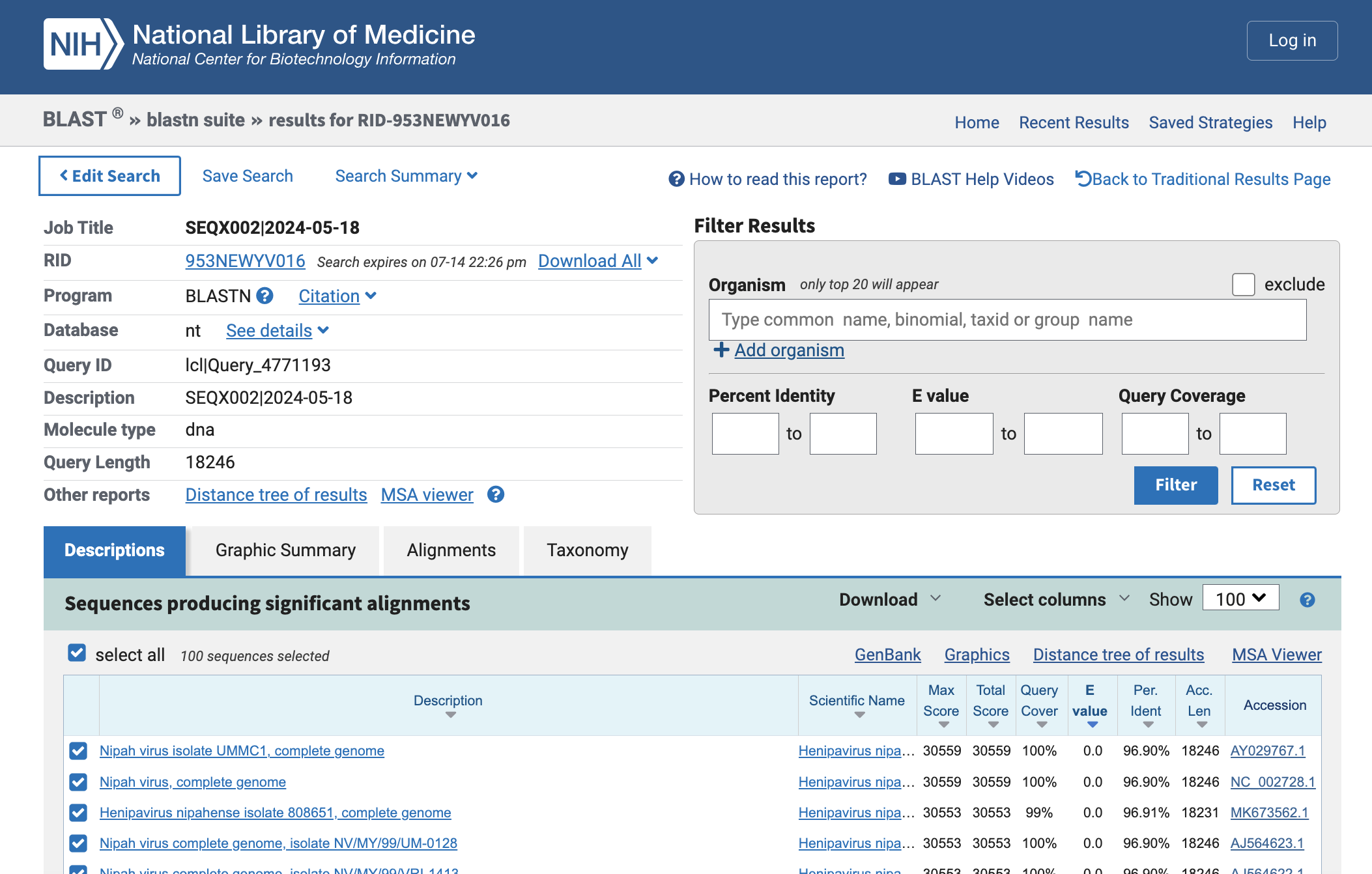Click the E value maximum field
The image size is (1372, 874).
[x=1063, y=433]
